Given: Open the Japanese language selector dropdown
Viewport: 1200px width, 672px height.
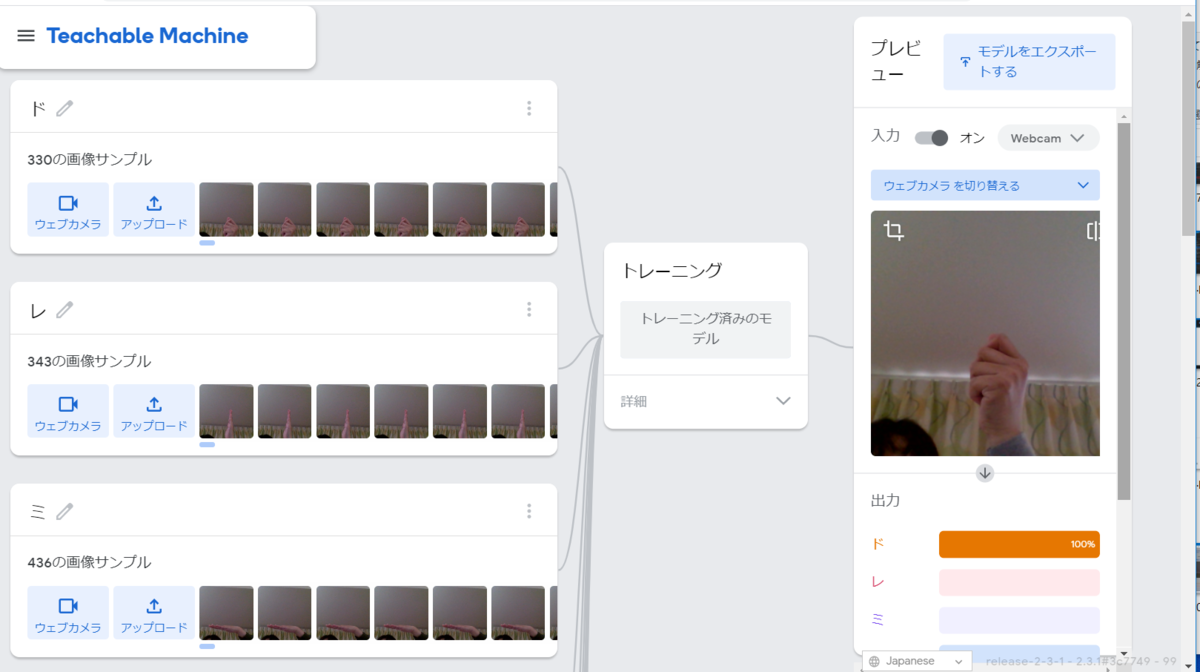Looking at the screenshot, I should click(x=916, y=660).
